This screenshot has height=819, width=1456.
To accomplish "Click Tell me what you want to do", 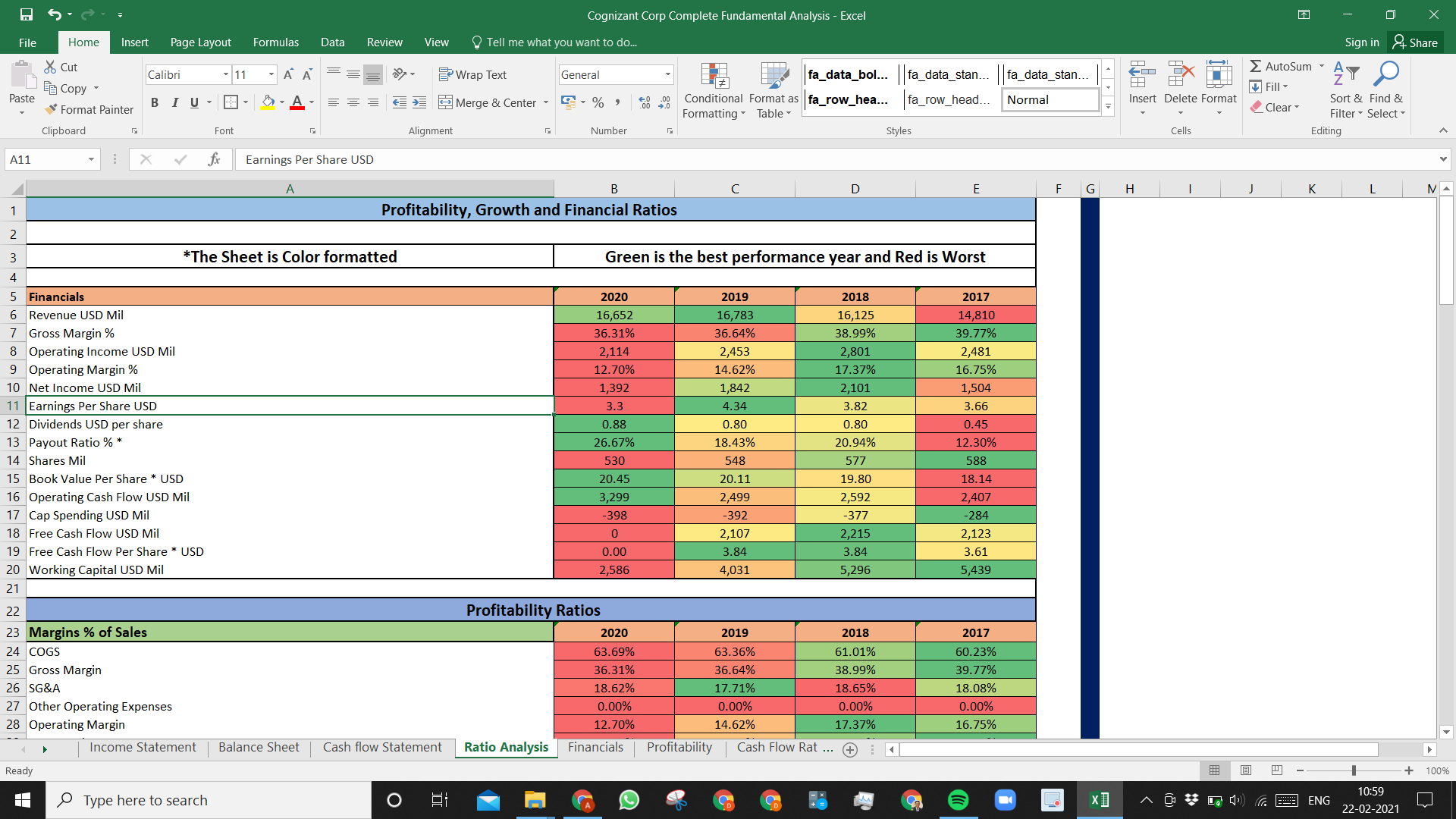I will [554, 42].
